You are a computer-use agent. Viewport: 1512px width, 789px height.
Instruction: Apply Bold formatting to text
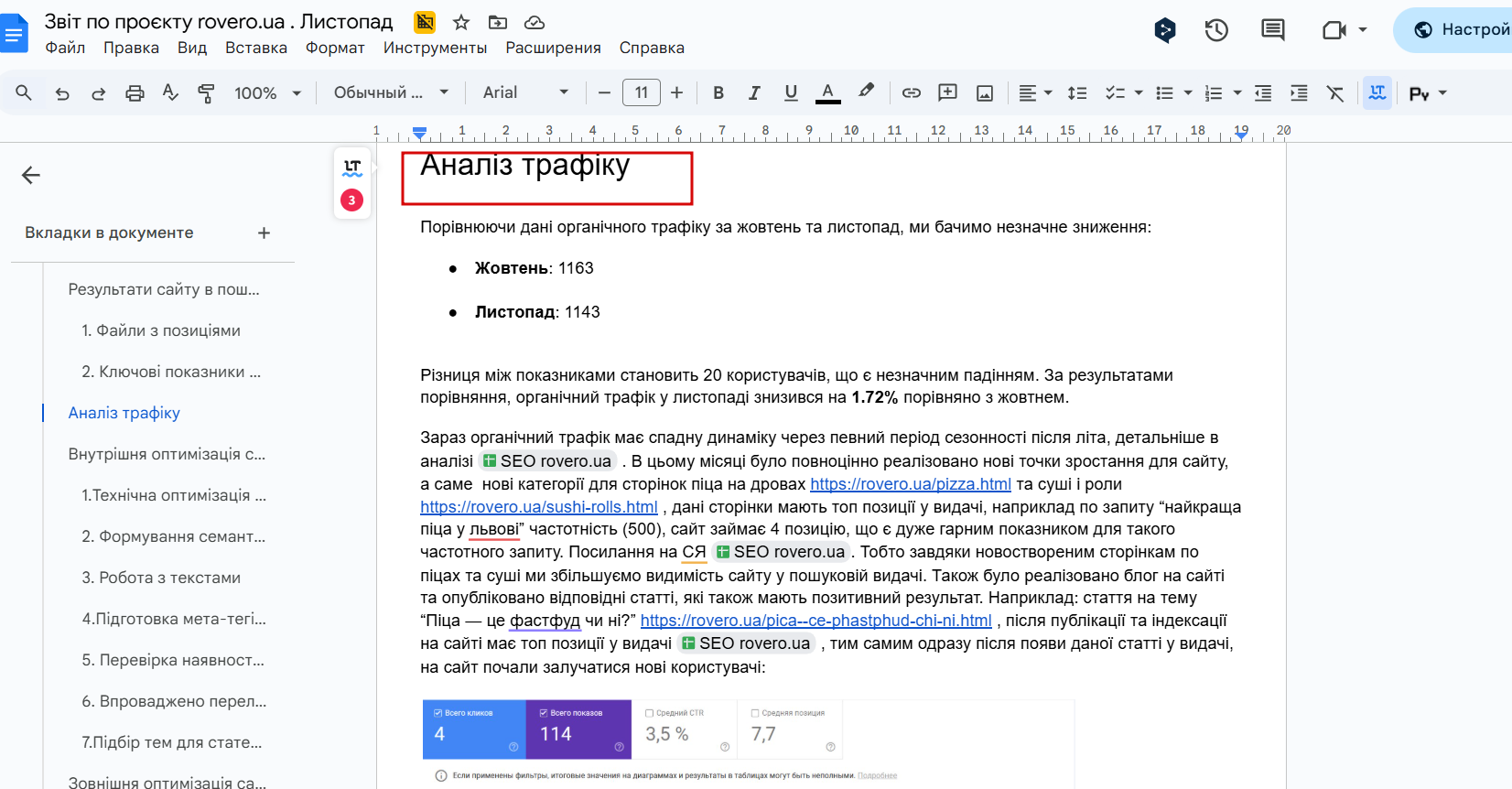tap(718, 93)
